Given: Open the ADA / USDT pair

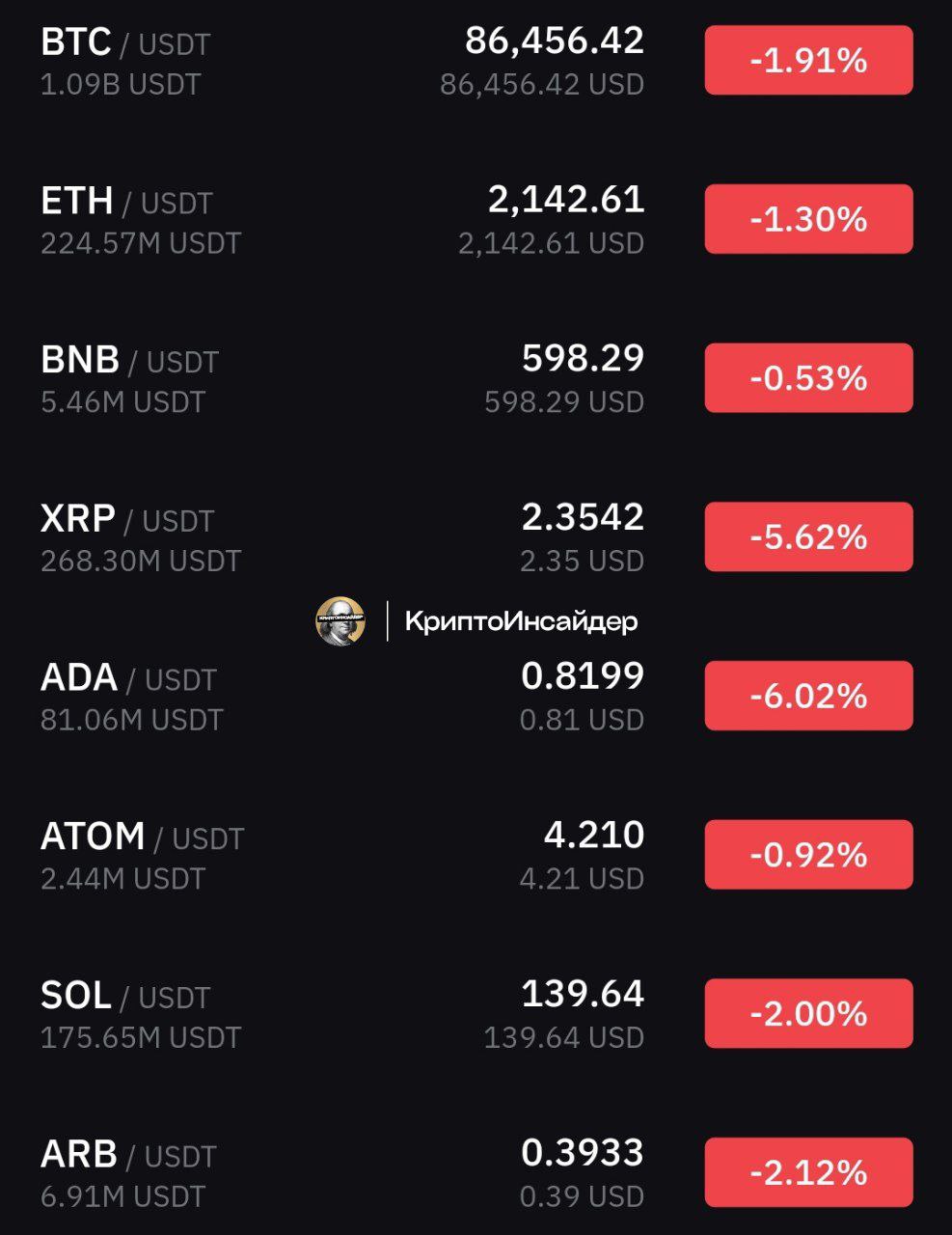Looking at the screenshot, I should [128, 678].
